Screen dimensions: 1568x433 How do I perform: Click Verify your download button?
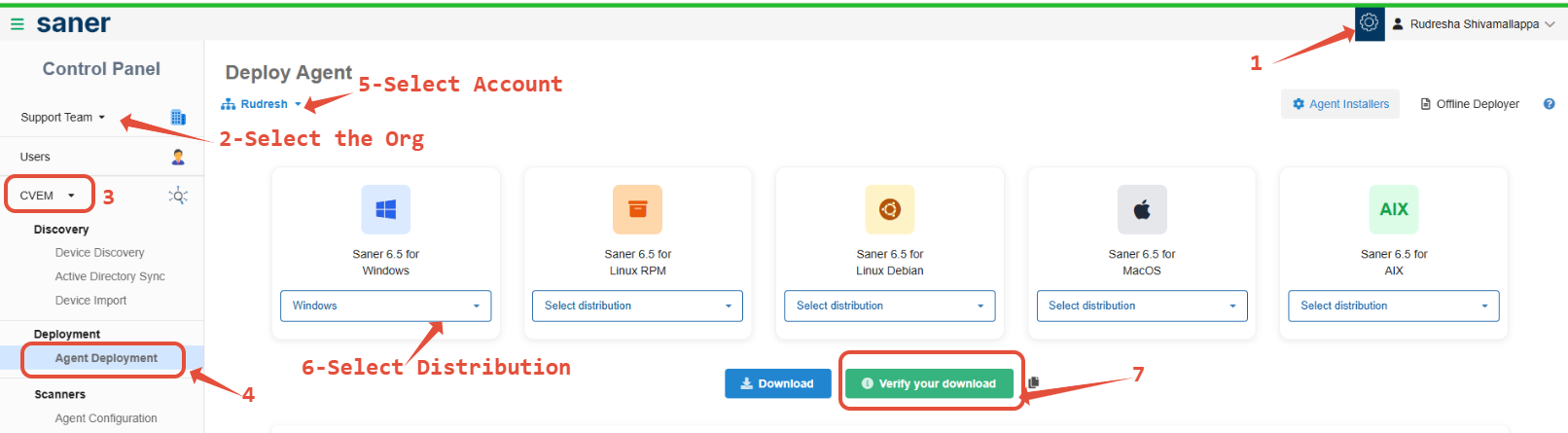[x=929, y=383]
